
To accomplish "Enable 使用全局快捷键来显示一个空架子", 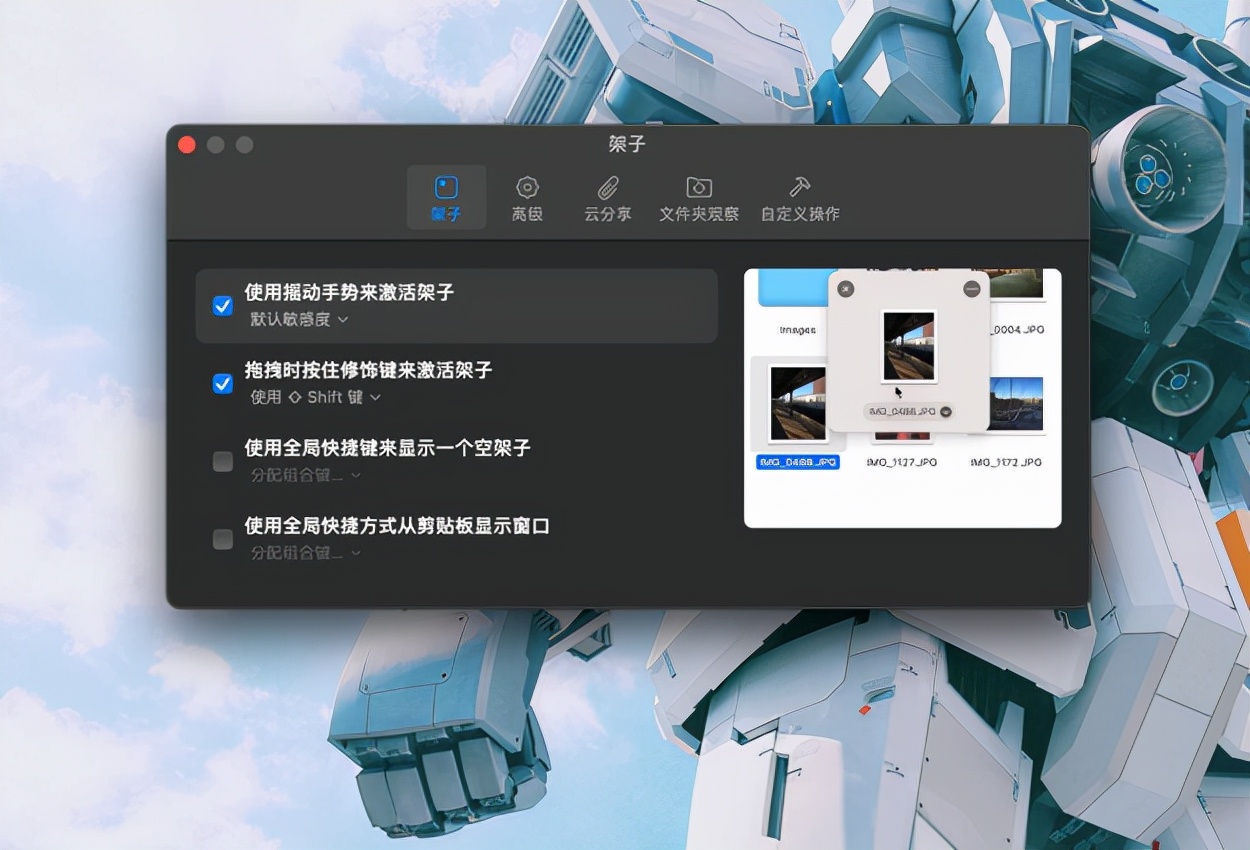I will 222,461.
